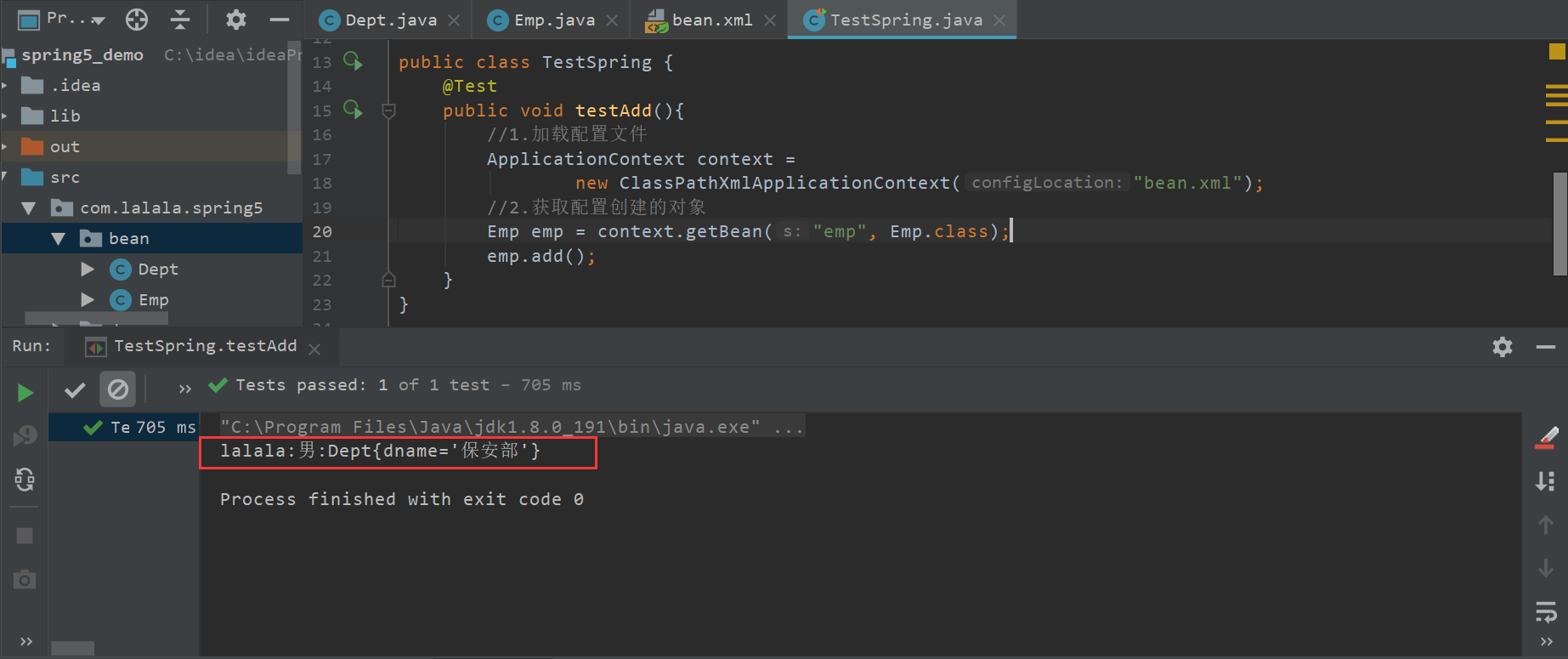The image size is (1568, 659).
Task: Expand the Dept class node
Action: pyautogui.click(x=88, y=270)
